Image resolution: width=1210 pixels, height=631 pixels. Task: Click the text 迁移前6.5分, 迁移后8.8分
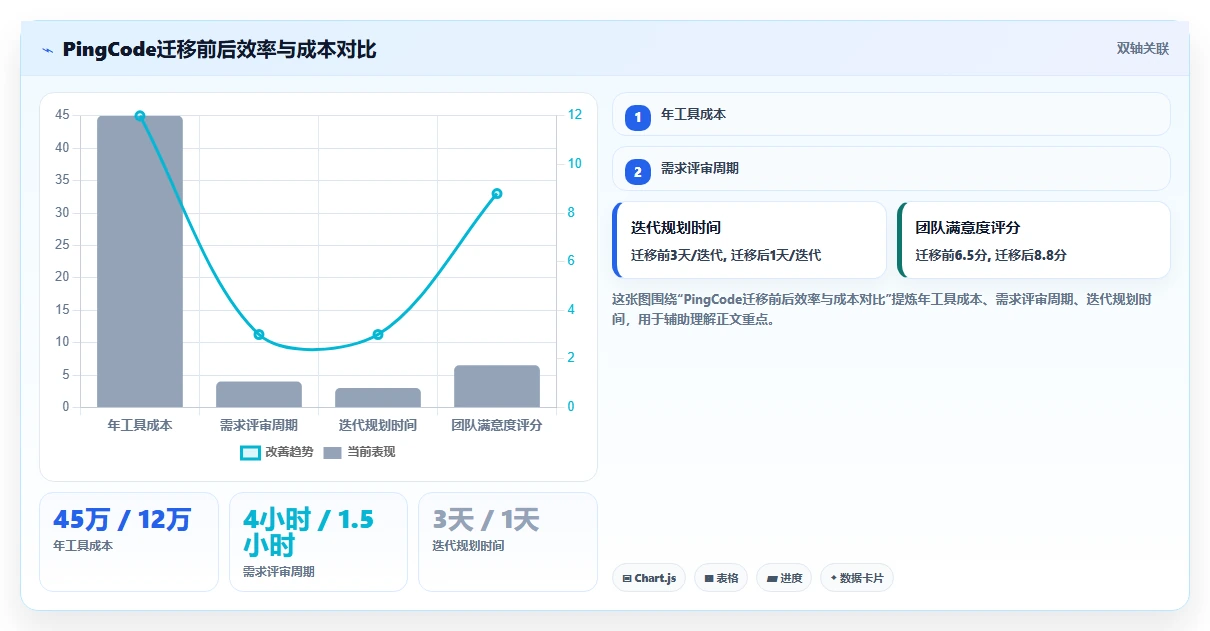[x=991, y=255]
